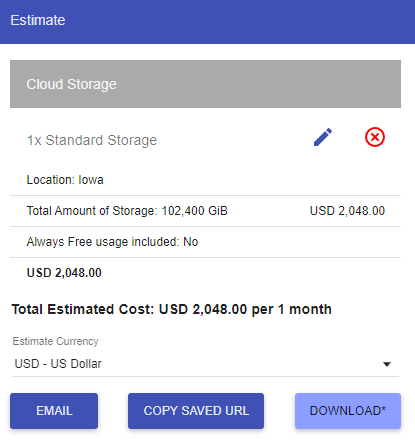
Task: Click the bold USD 2,048.00 subtotal
Action: pos(64,273)
